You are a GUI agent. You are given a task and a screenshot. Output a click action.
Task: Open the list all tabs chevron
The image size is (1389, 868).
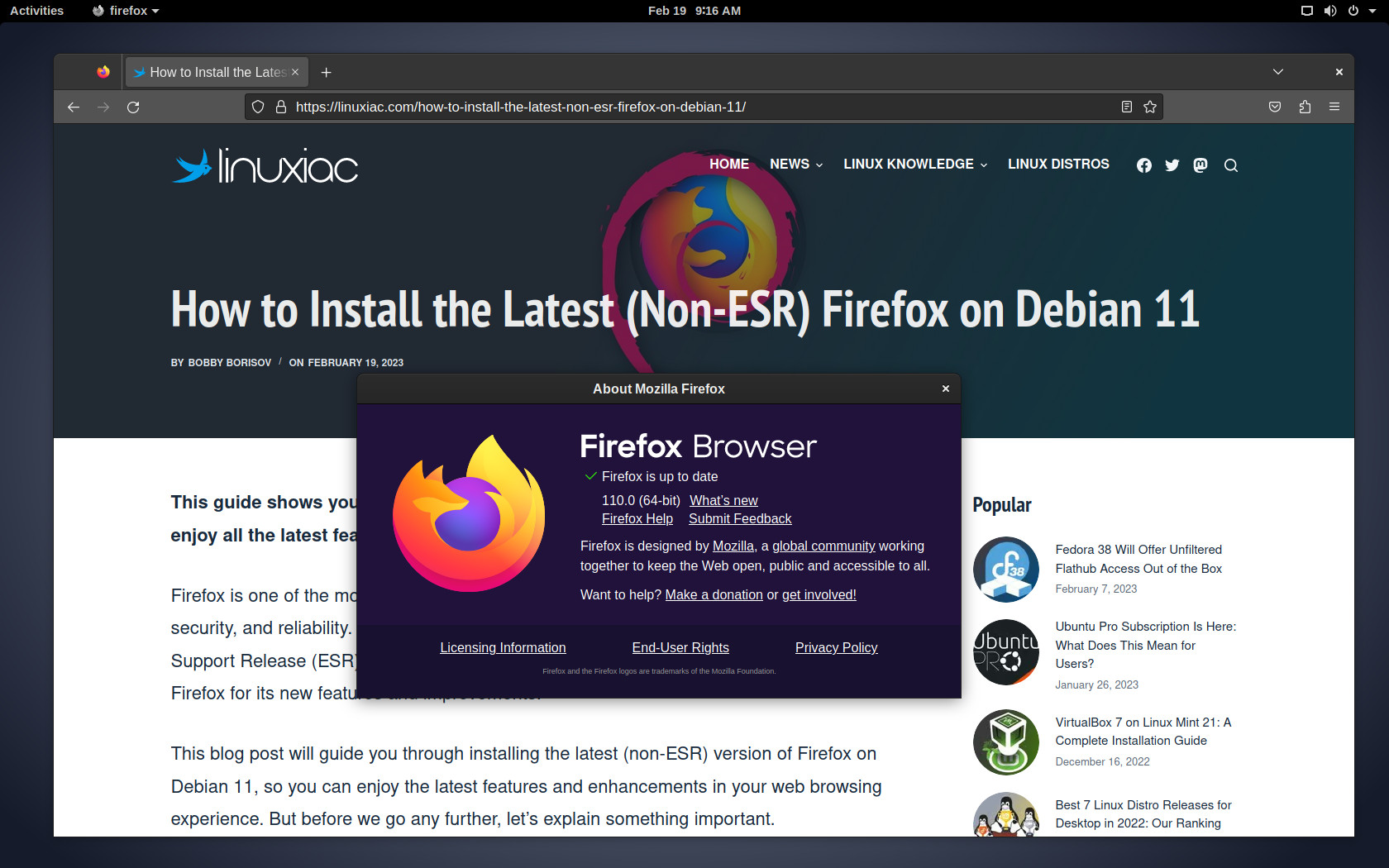1278,72
